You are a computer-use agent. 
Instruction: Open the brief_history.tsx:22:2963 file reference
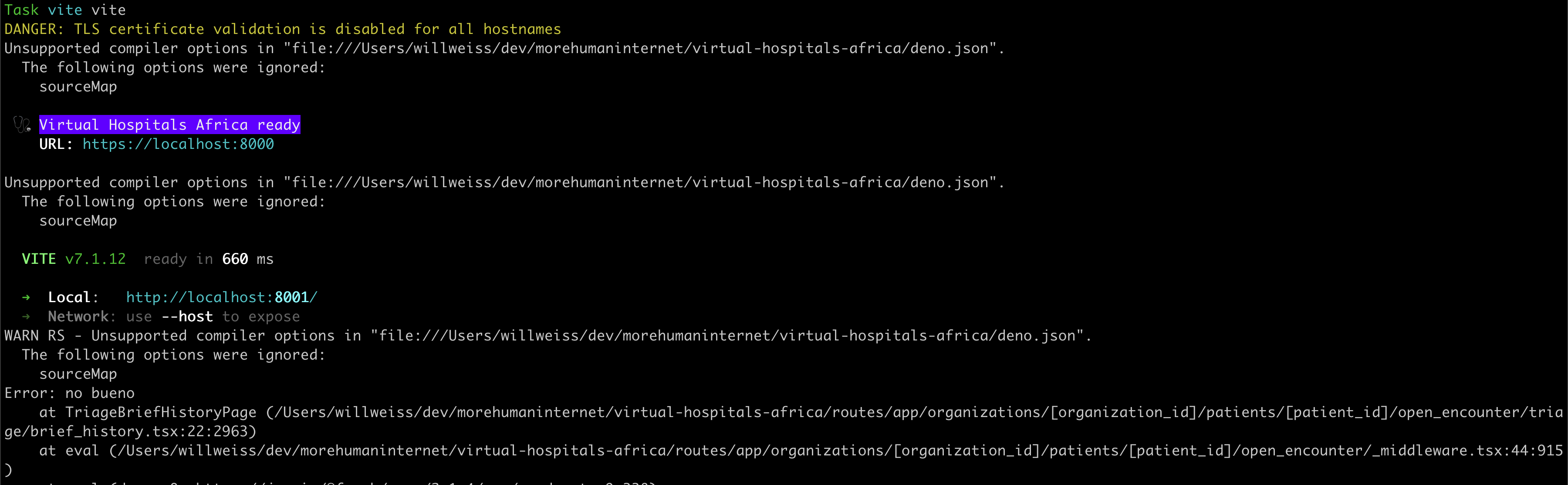click(x=130, y=431)
